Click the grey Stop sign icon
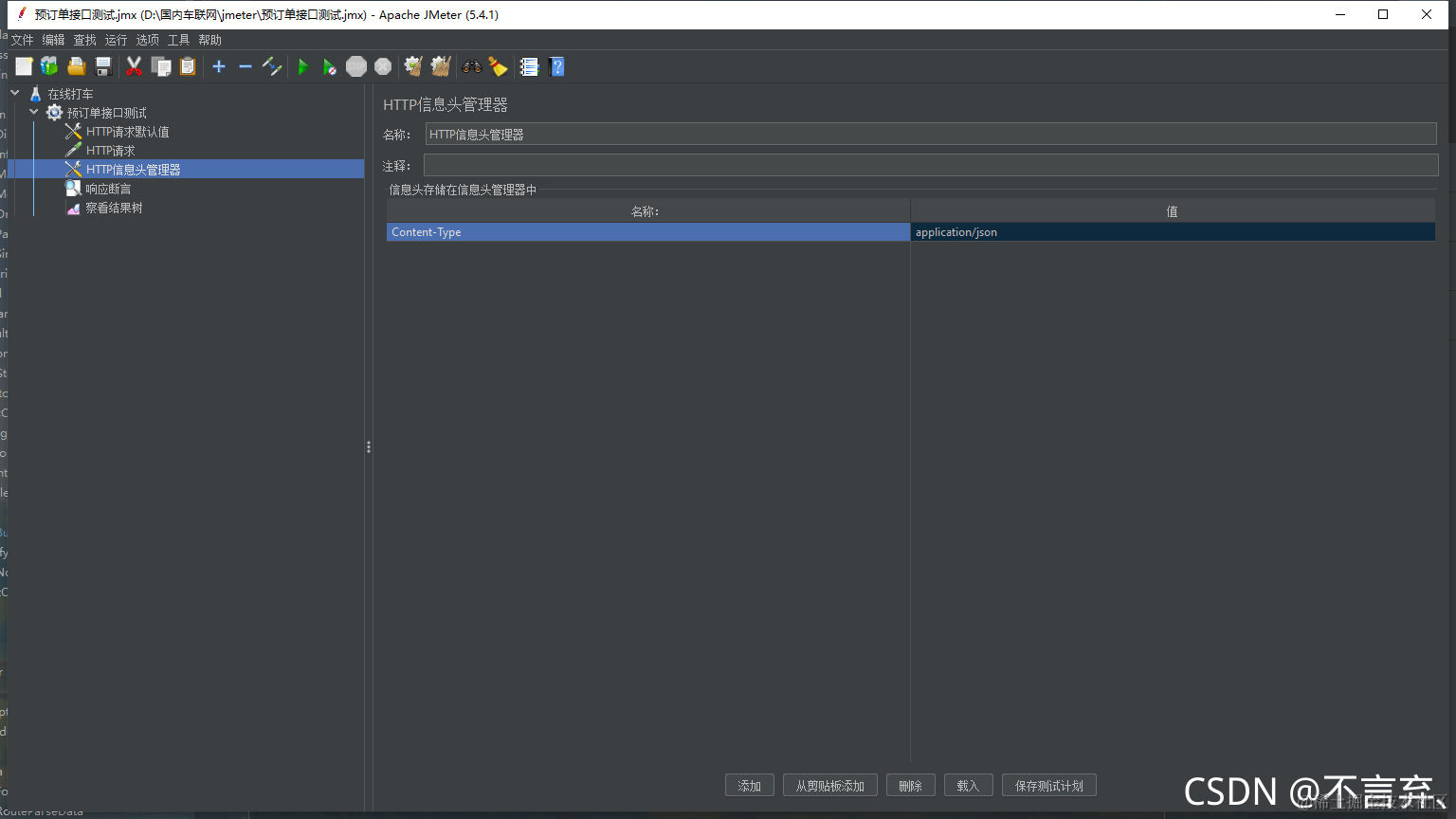The width and height of the screenshot is (1456, 819). pos(356,66)
